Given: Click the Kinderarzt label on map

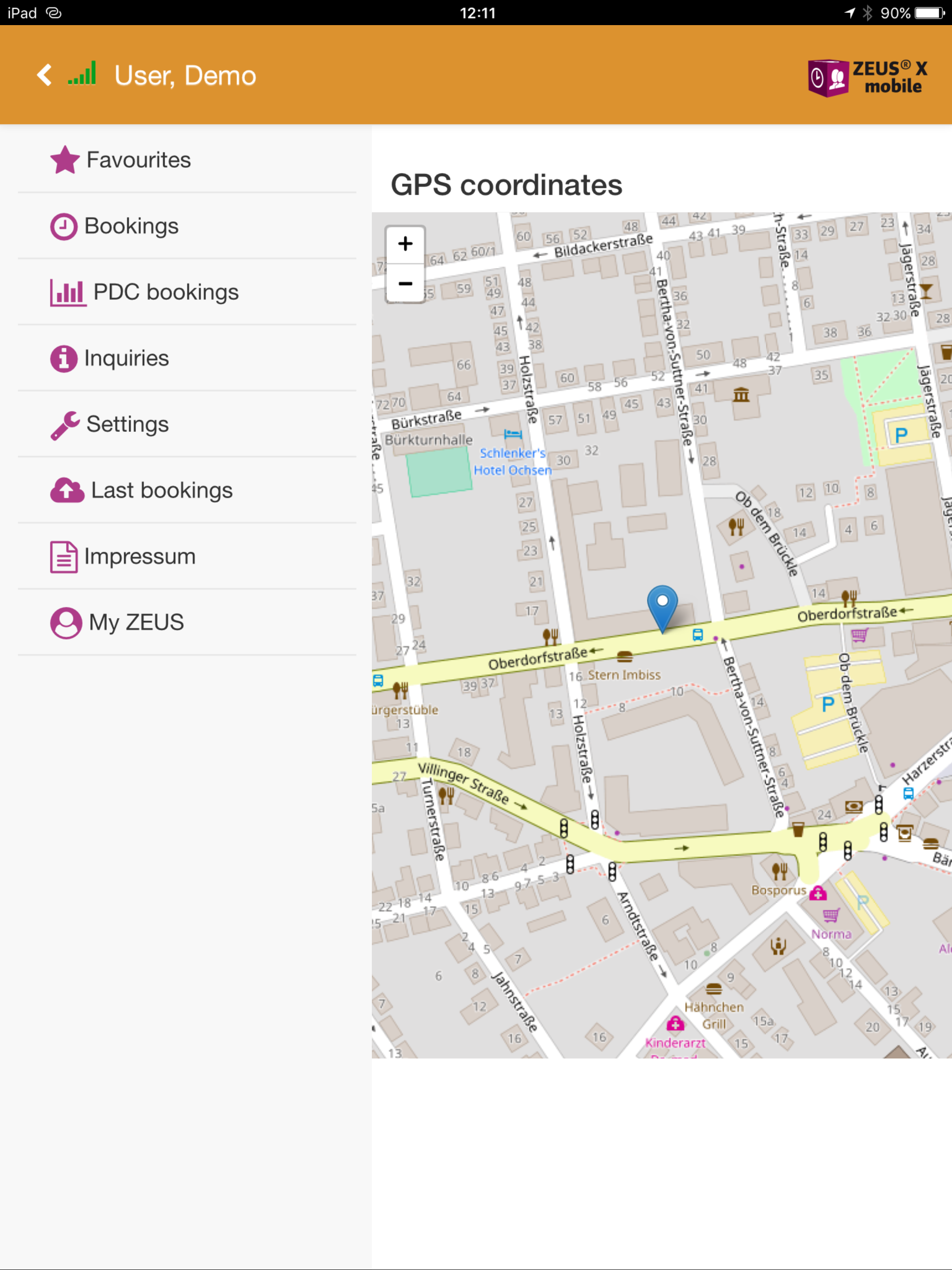Looking at the screenshot, I should (675, 1043).
